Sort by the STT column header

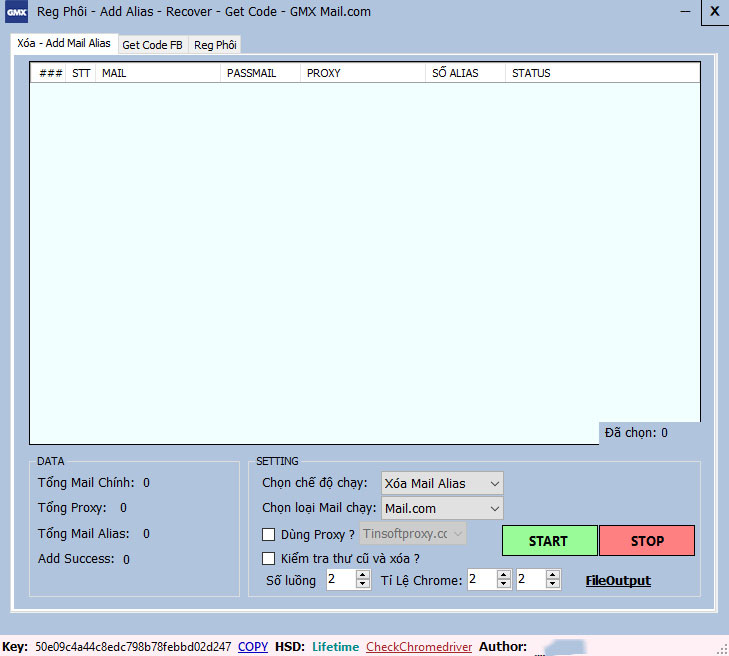coord(81,73)
